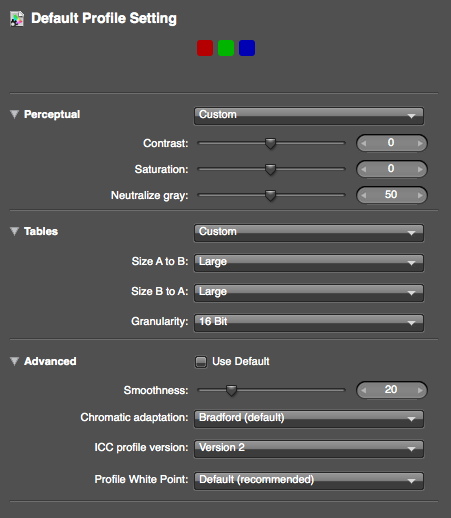Open the ICC profile version dropdown

[x=309, y=449]
